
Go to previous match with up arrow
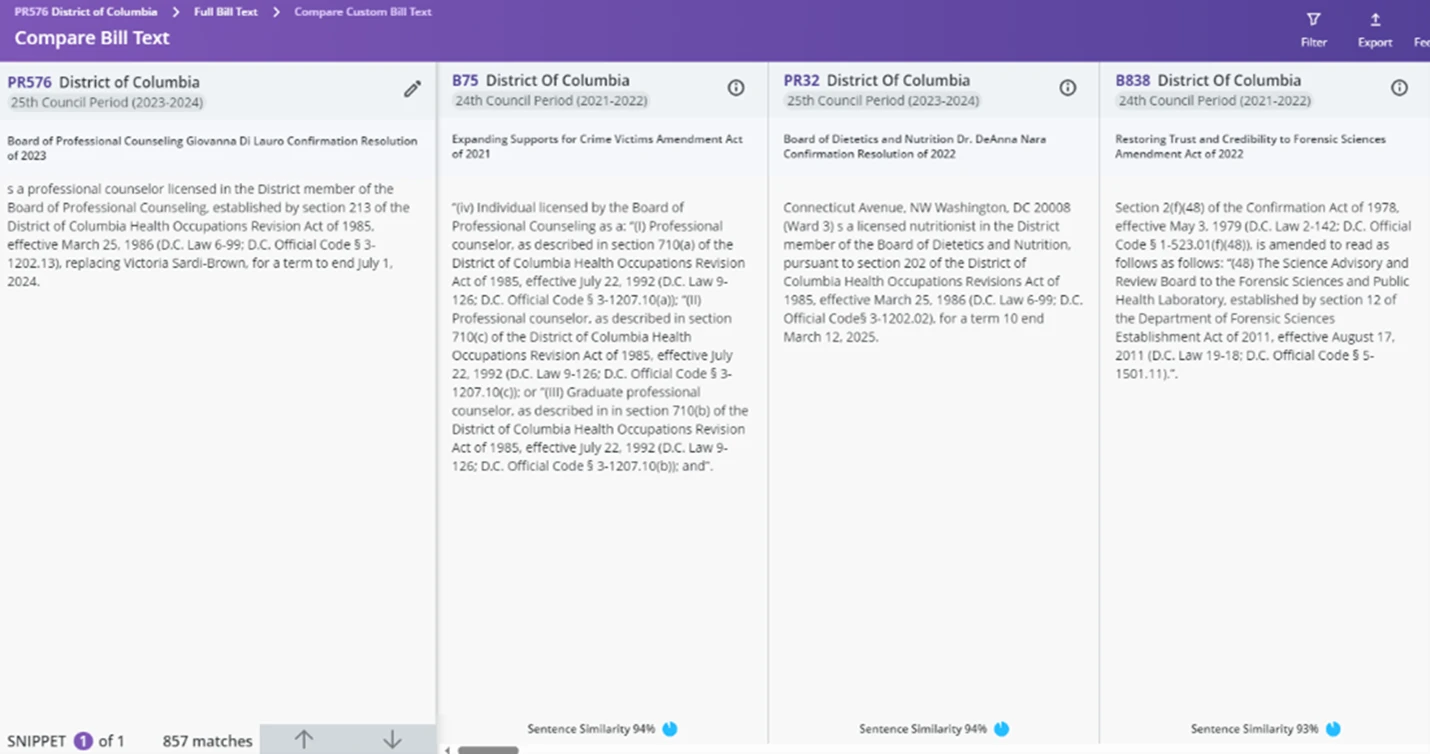coord(304,739)
